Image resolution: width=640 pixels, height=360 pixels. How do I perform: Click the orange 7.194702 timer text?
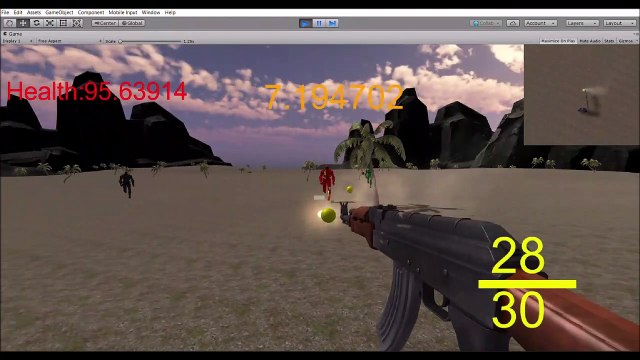[335, 97]
